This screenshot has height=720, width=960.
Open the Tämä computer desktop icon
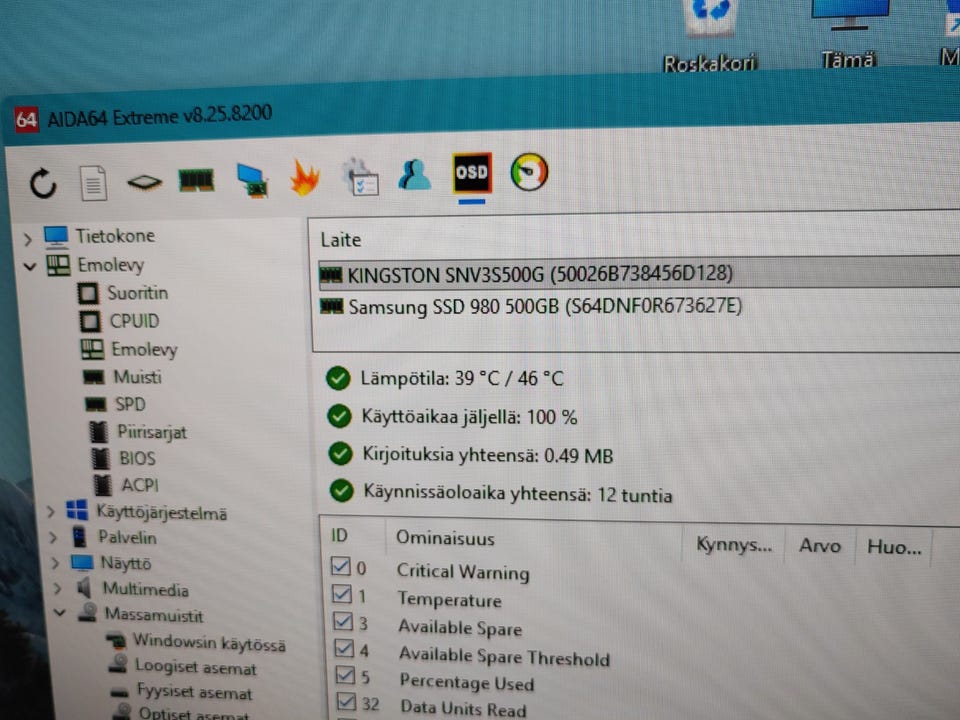pyautogui.click(x=849, y=34)
